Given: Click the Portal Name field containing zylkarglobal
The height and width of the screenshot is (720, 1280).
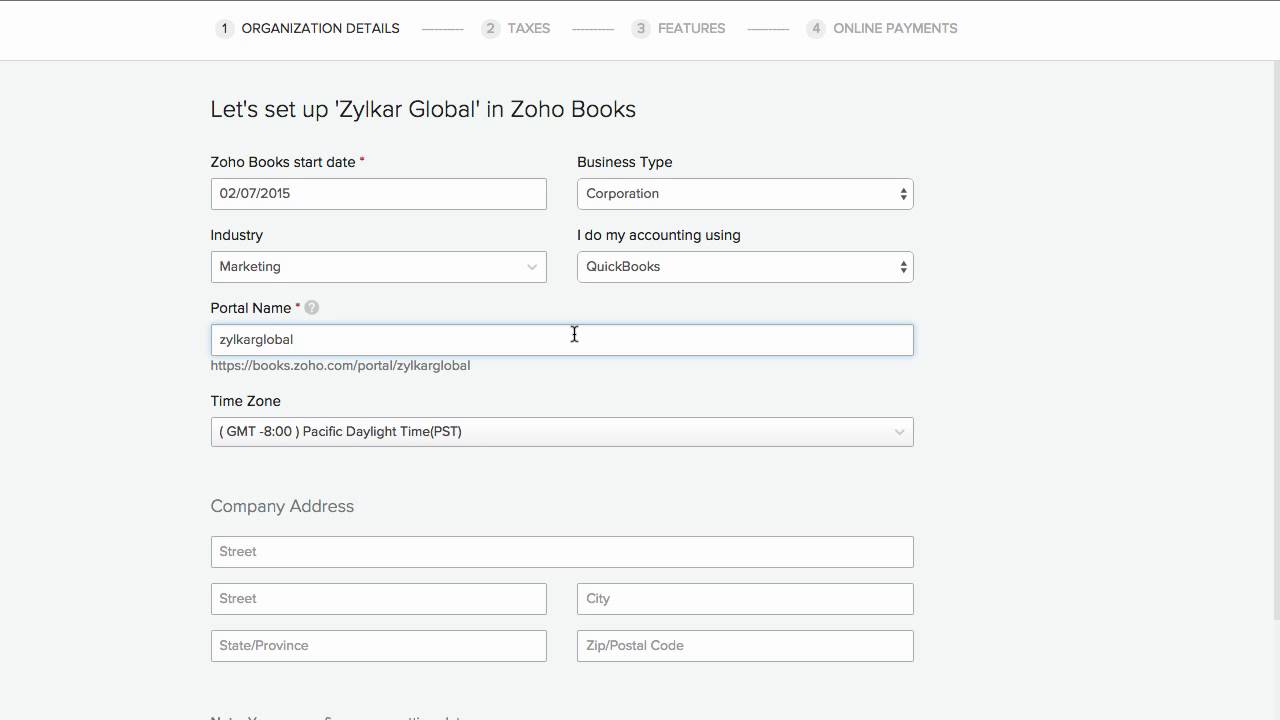Looking at the screenshot, I should pos(562,340).
